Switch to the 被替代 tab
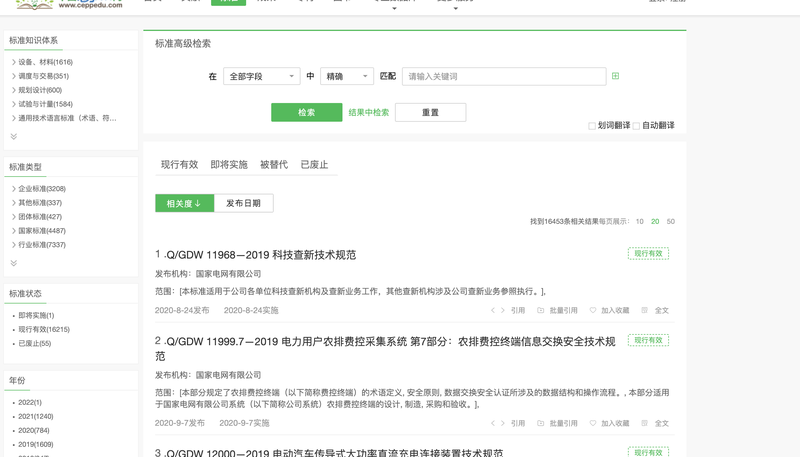The height and width of the screenshot is (457, 800). [274, 165]
